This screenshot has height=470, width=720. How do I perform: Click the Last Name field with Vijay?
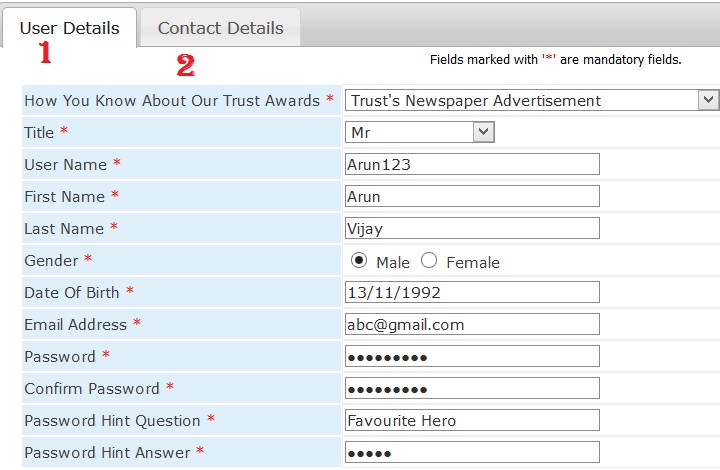[x=471, y=228]
